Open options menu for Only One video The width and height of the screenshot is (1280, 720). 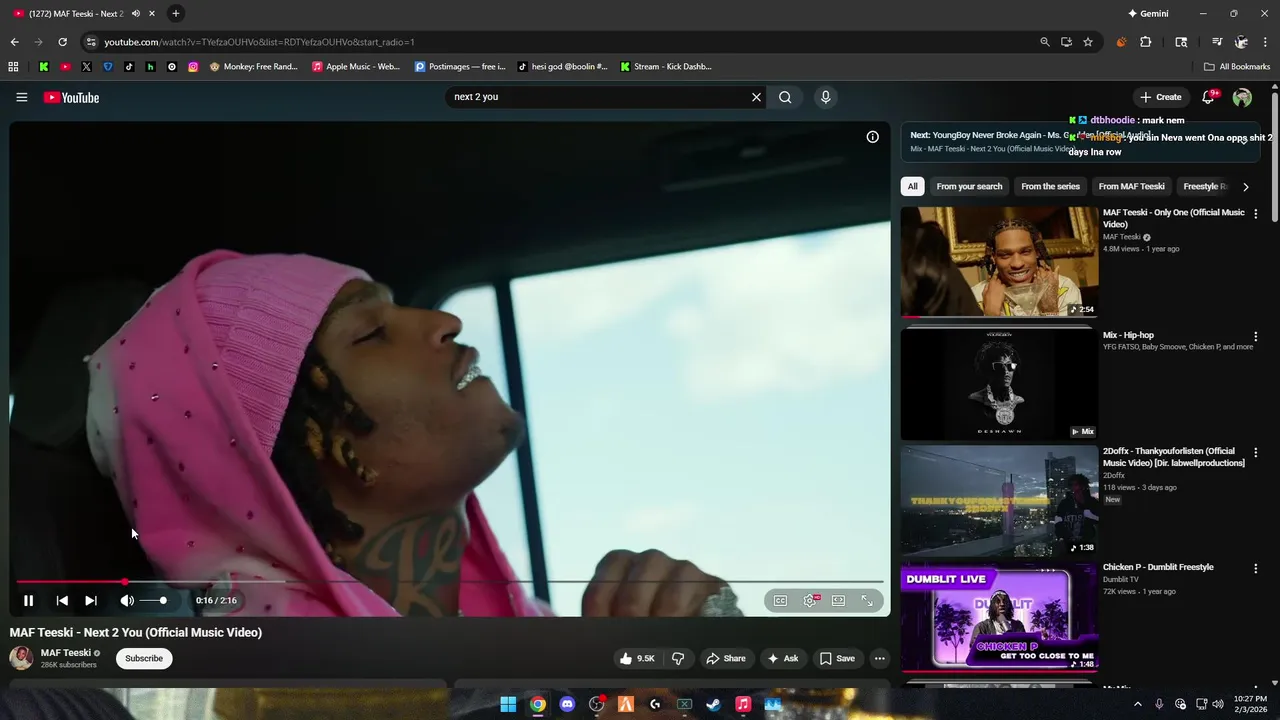(1255, 214)
